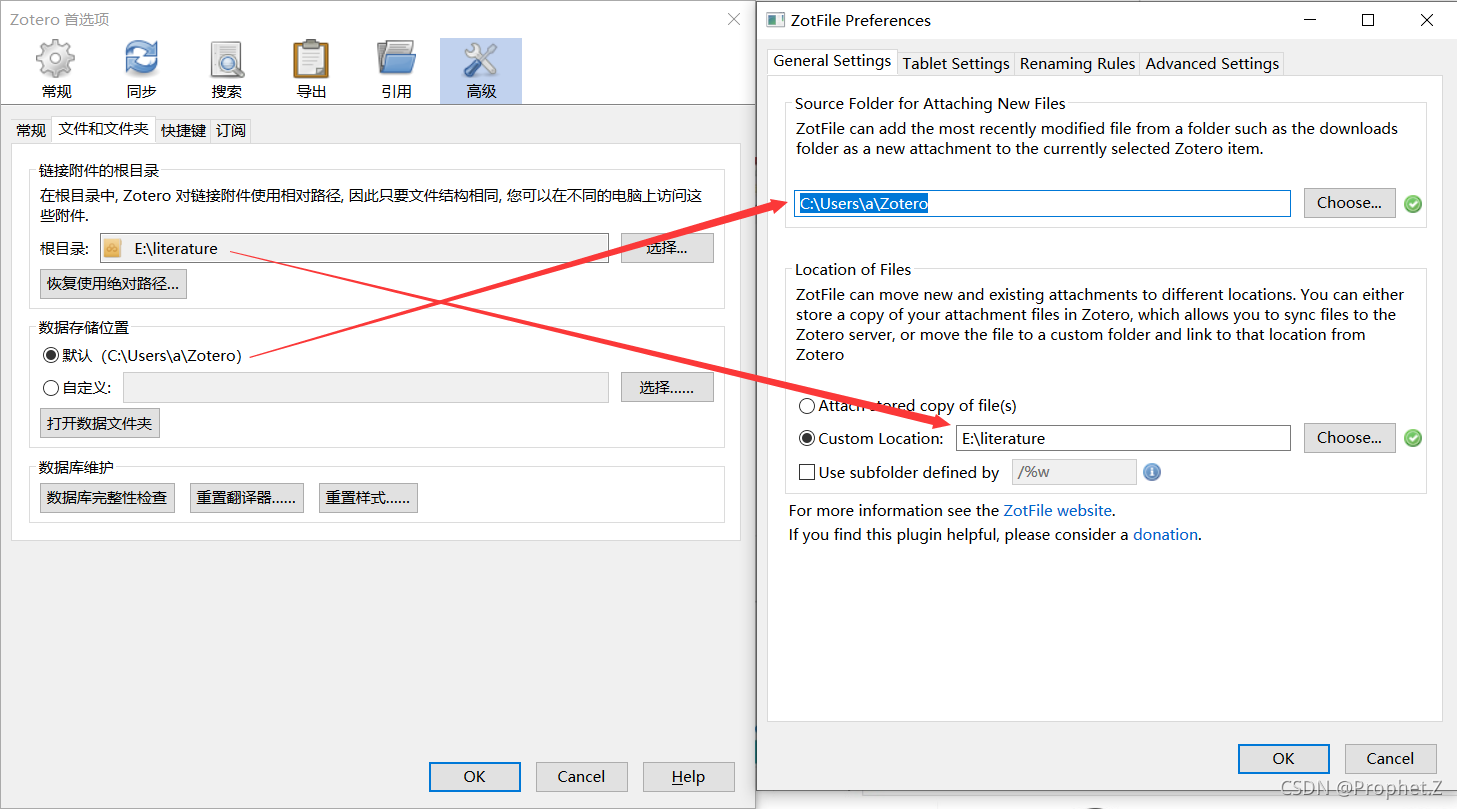
Task: Click 重置样式...... button
Action: point(368,498)
